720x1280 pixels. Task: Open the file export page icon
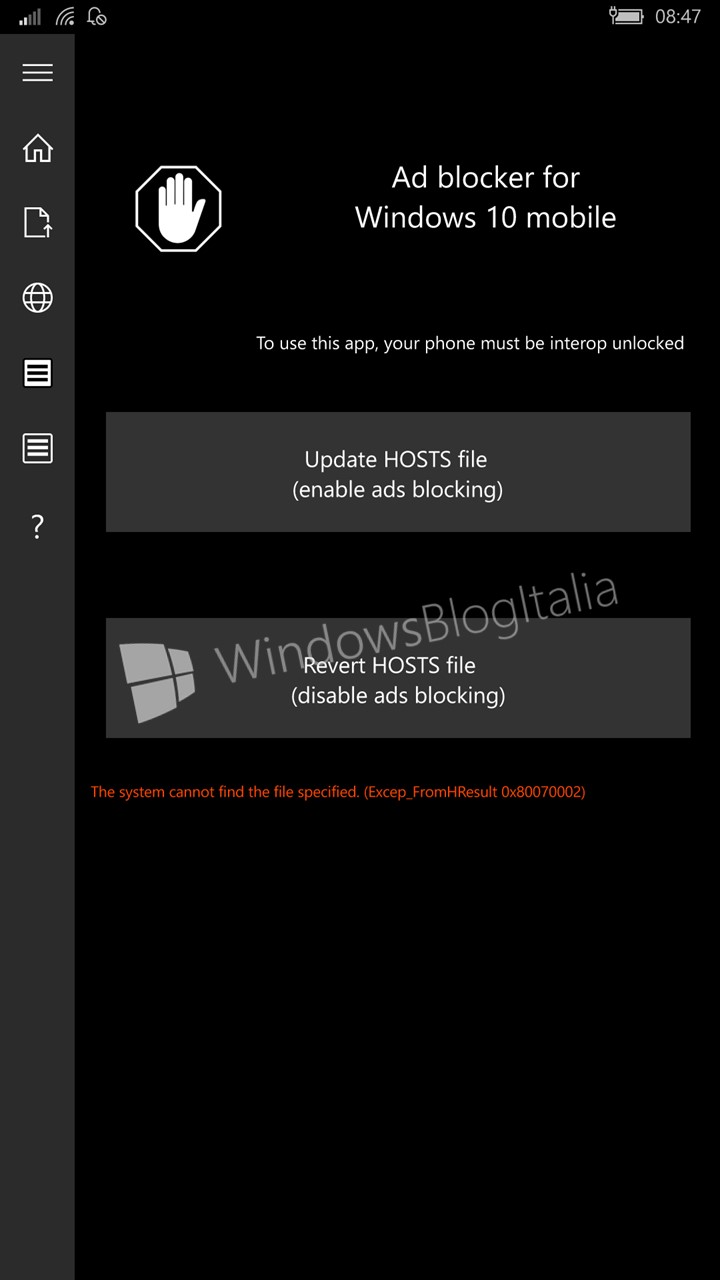click(x=37, y=222)
